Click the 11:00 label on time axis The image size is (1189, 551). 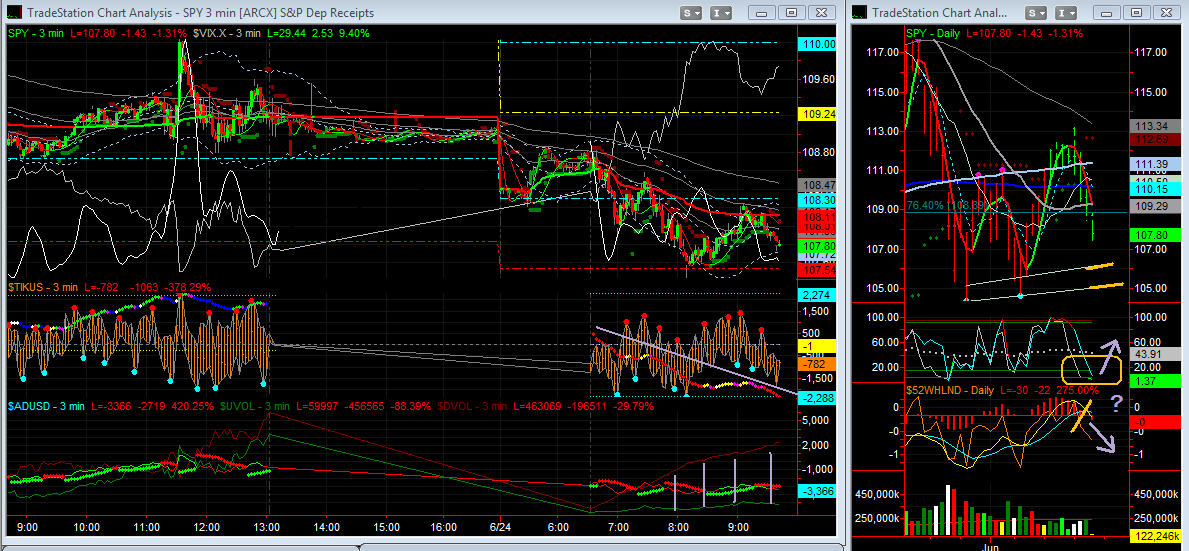146,526
